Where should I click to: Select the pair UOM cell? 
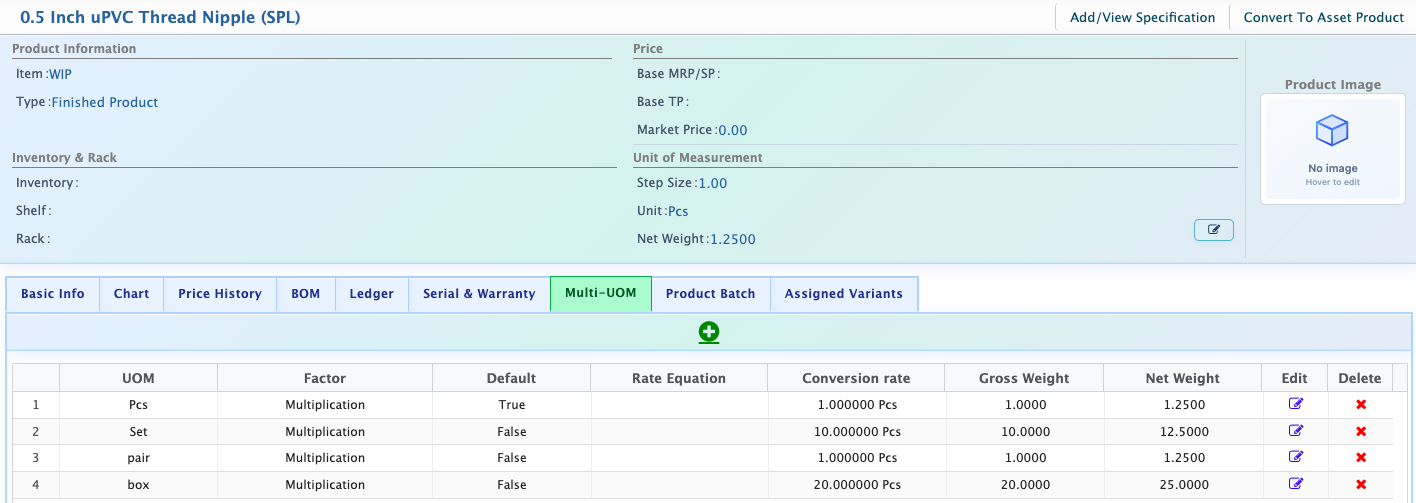(x=138, y=458)
